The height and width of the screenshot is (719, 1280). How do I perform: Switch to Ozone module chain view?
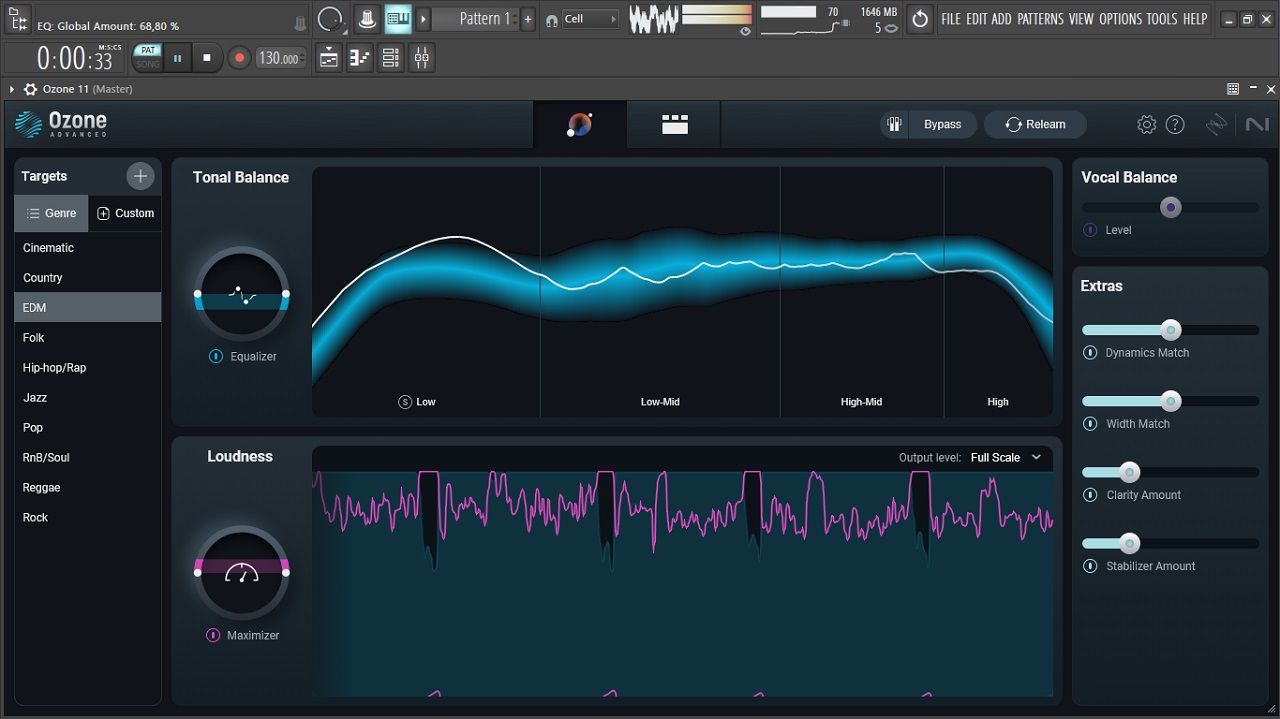click(x=675, y=125)
